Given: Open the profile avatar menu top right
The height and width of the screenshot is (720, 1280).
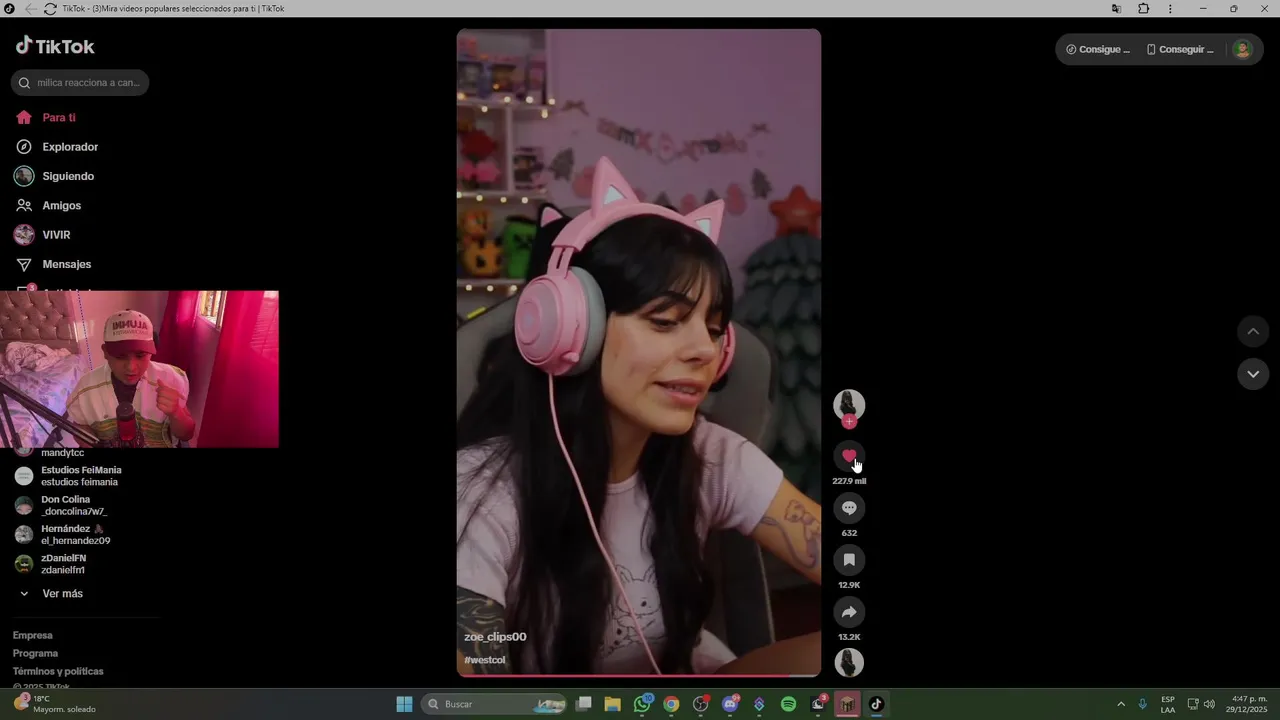Looking at the screenshot, I should pyautogui.click(x=1242, y=49).
